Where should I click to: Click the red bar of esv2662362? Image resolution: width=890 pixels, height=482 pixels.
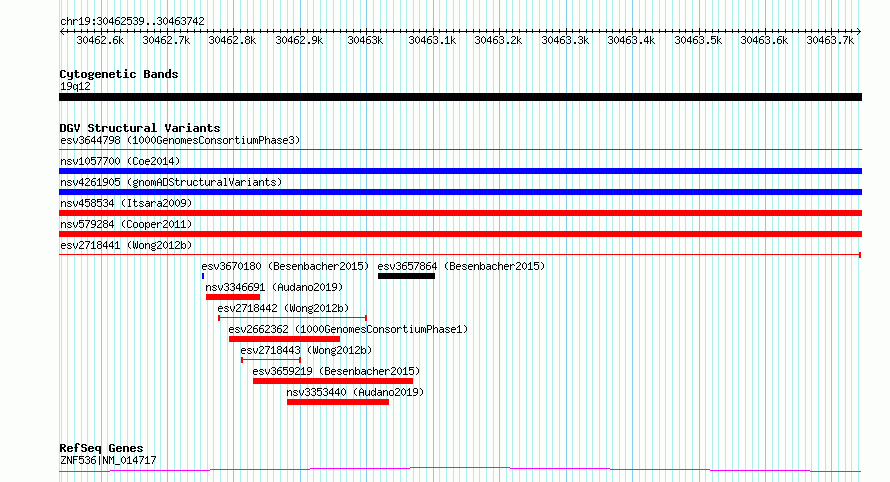click(284, 339)
